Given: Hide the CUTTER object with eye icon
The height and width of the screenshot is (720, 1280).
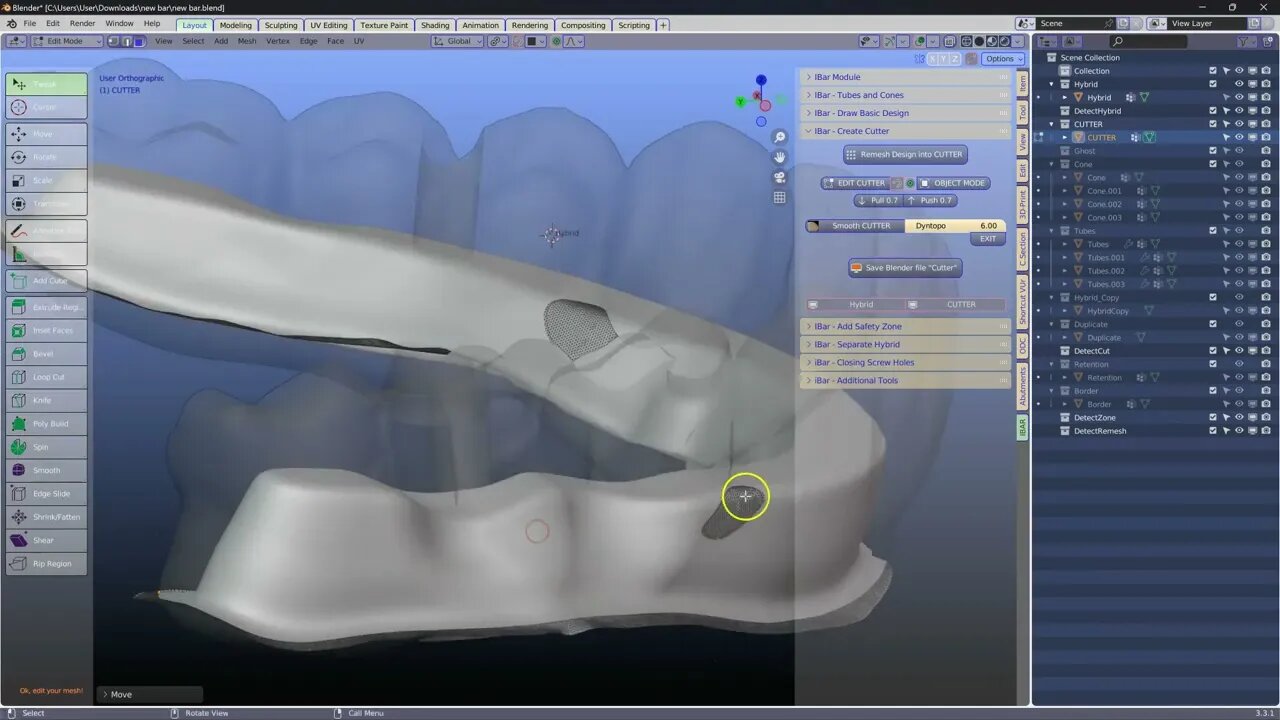Looking at the screenshot, I should click(1239, 138).
